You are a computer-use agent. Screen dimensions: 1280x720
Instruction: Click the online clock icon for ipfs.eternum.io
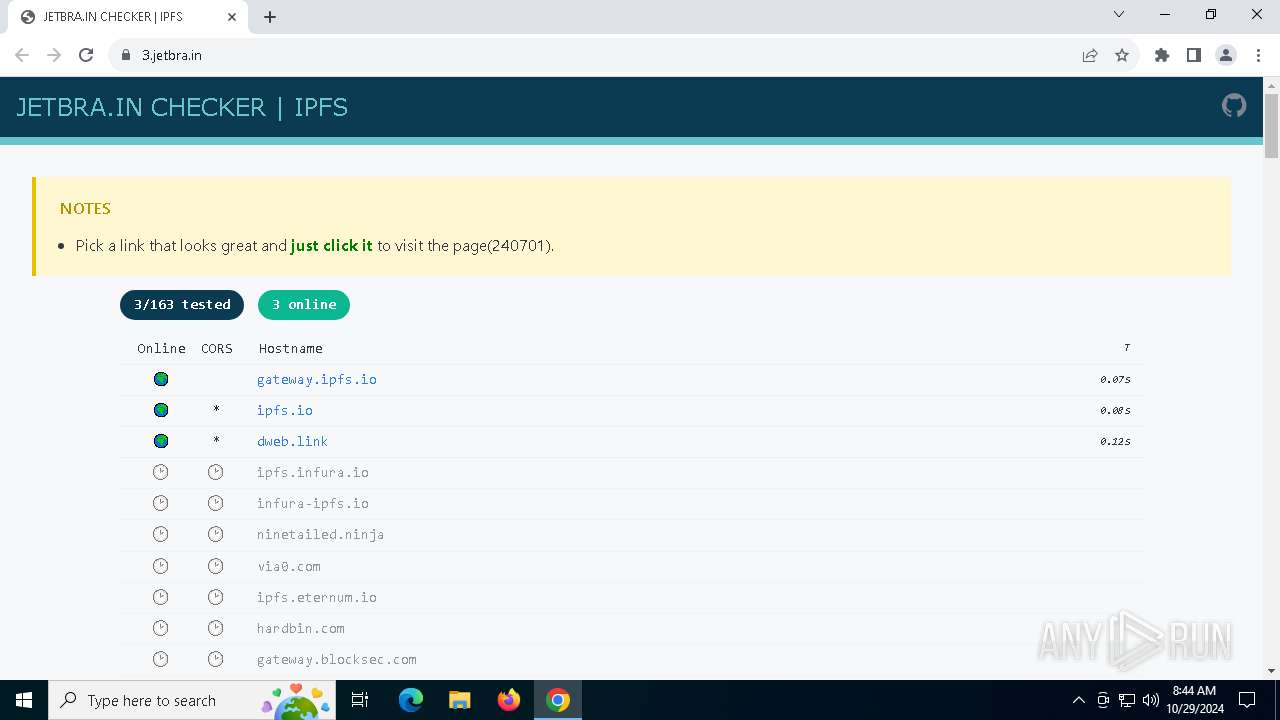click(x=161, y=597)
